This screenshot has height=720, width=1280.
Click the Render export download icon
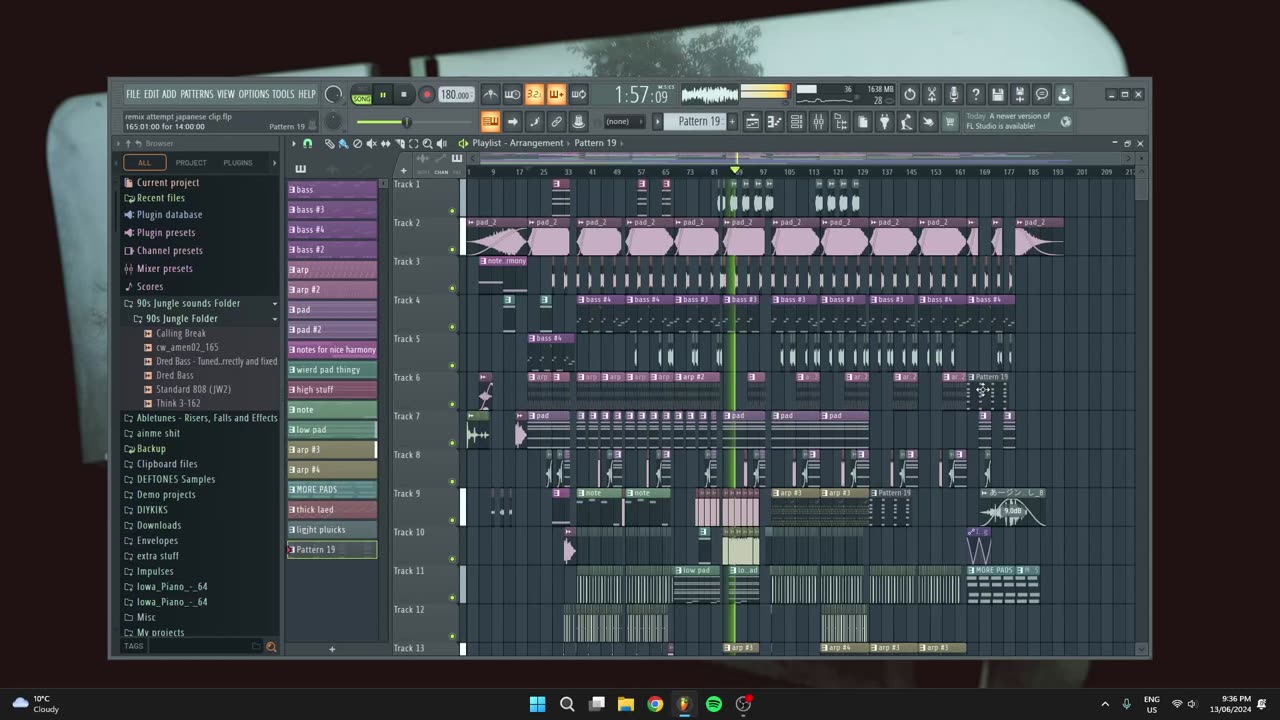(1064, 95)
